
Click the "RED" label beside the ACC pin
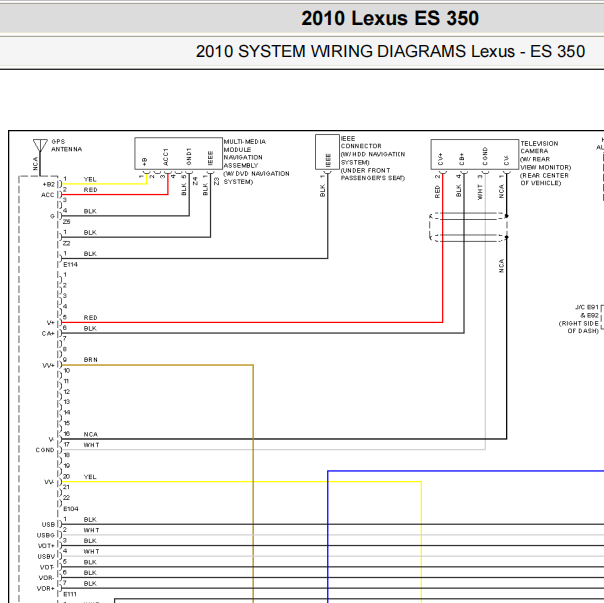[91, 190]
